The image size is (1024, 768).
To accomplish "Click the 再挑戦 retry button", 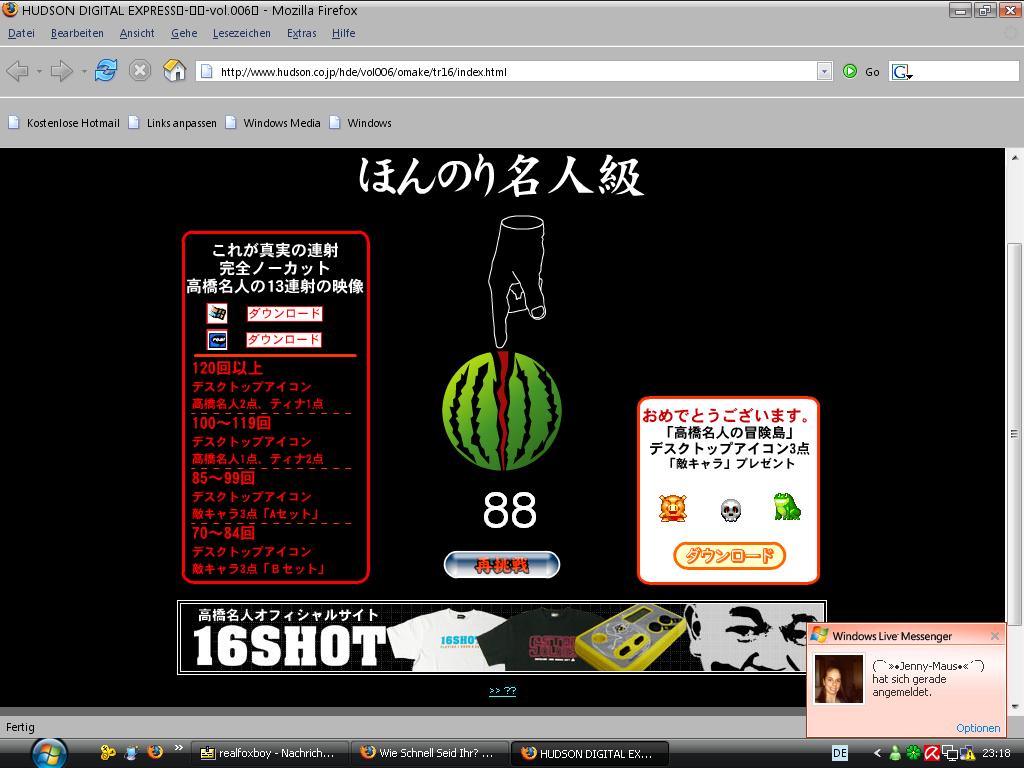I will point(502,565).
